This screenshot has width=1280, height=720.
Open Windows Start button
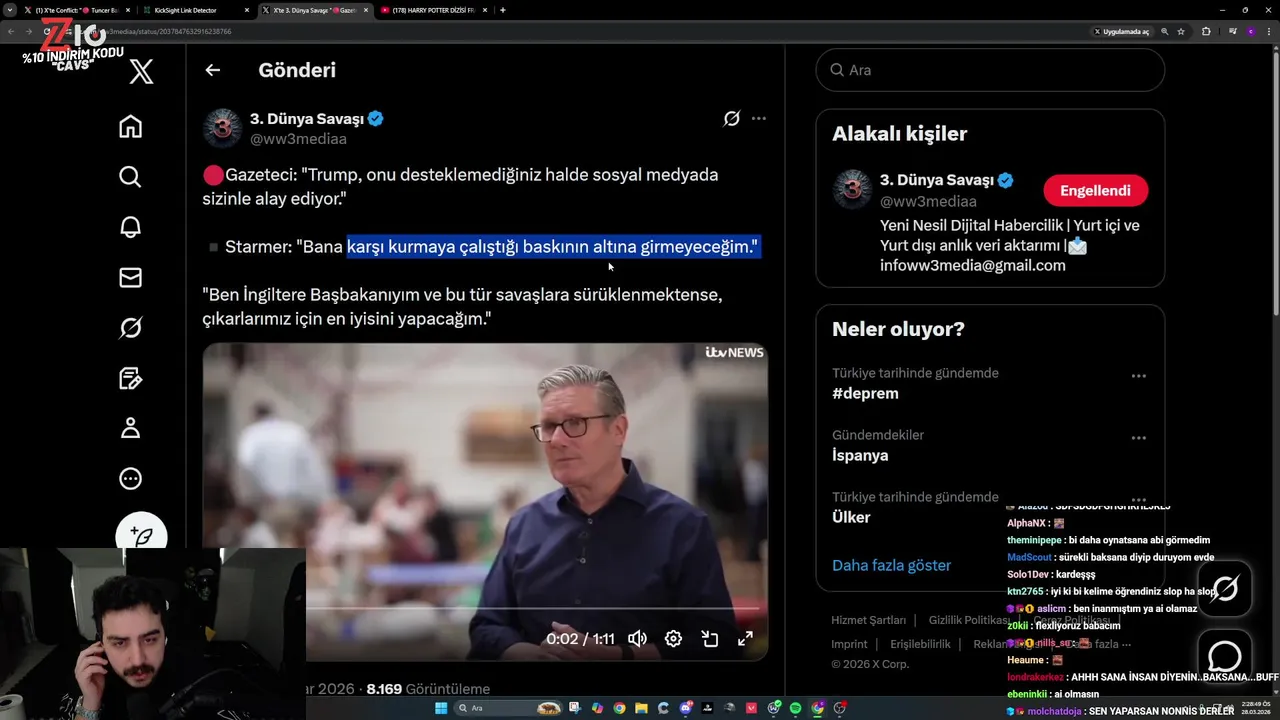[x=441, y=708]
